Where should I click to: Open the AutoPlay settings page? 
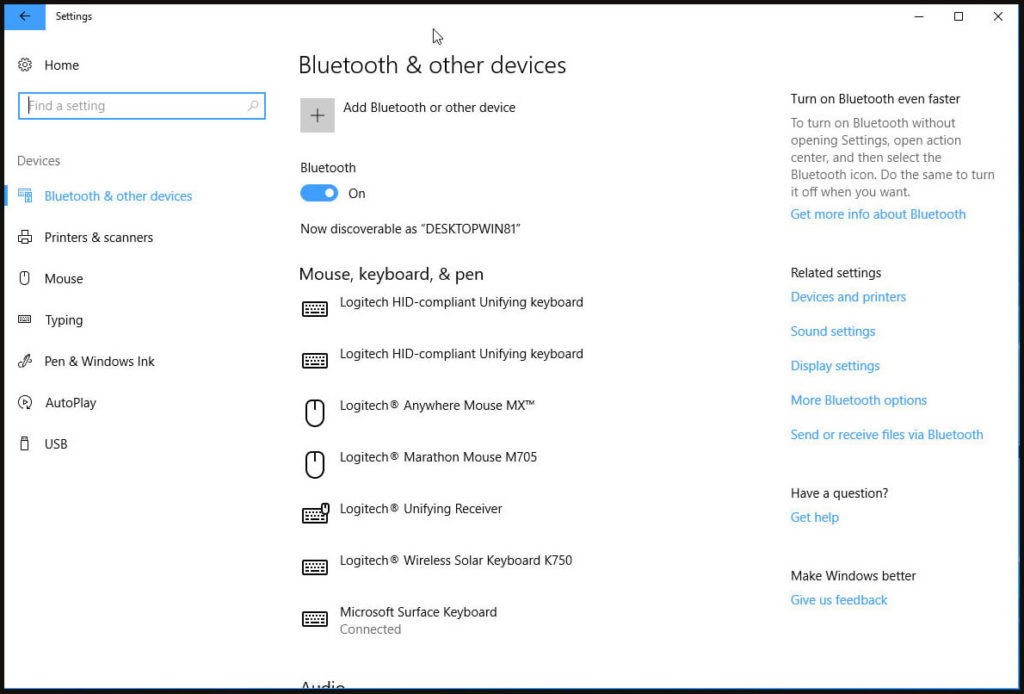pyautogui.click(x=70, y=403)
